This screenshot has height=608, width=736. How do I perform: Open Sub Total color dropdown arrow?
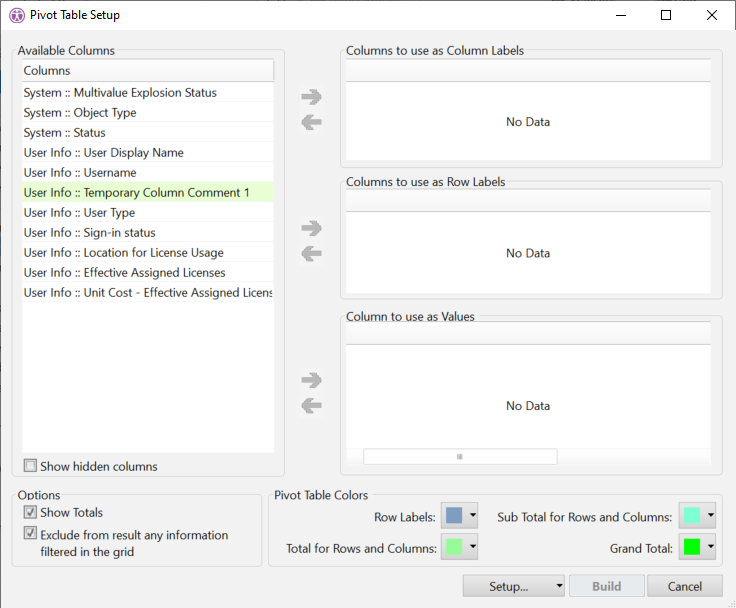click(710, 517)
